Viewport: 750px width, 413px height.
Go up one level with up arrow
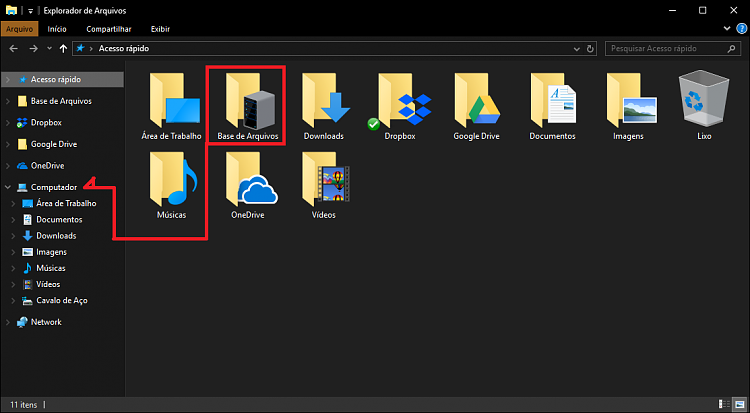(x=63, y=49)
